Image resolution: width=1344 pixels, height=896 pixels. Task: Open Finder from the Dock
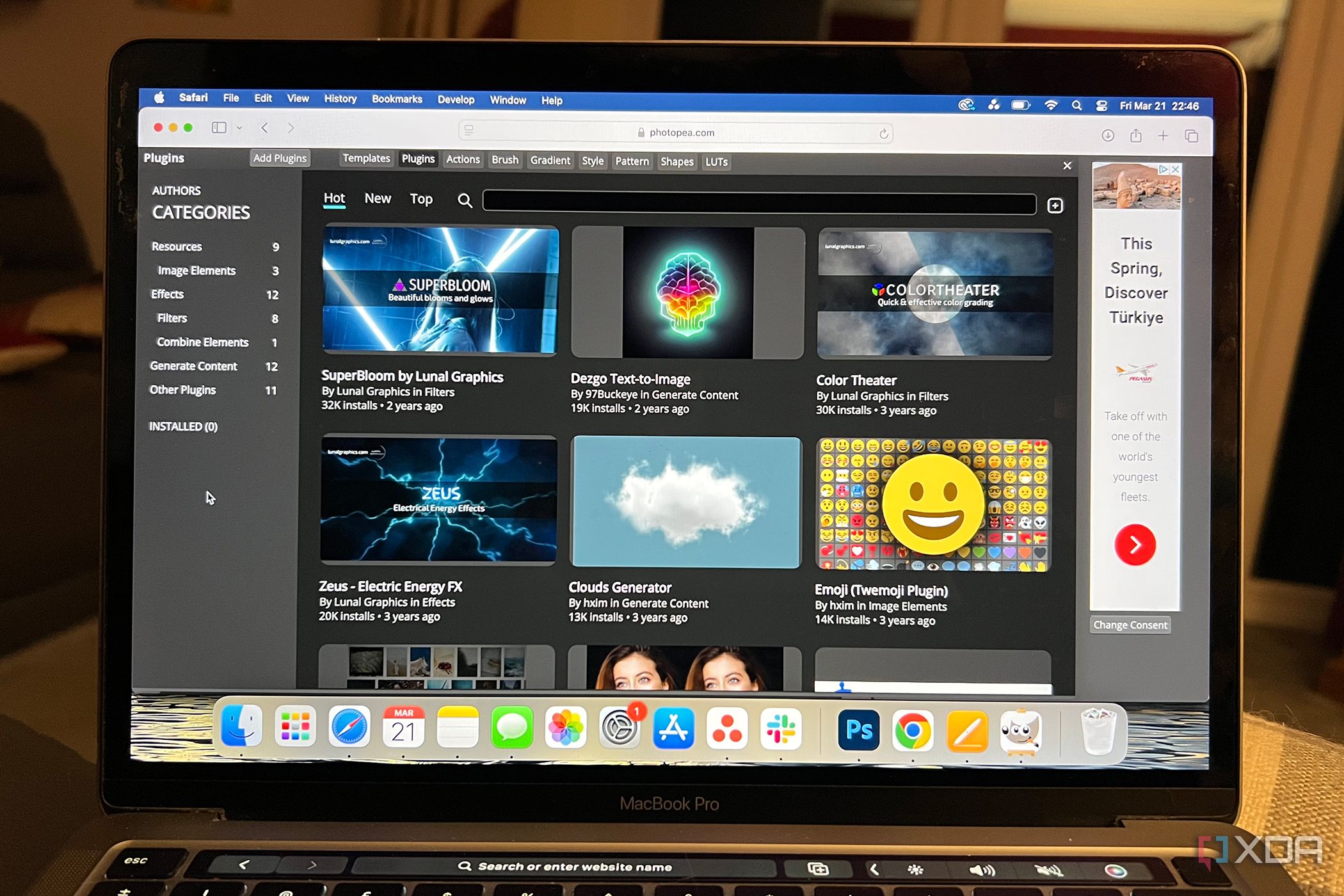pos(241,726)
